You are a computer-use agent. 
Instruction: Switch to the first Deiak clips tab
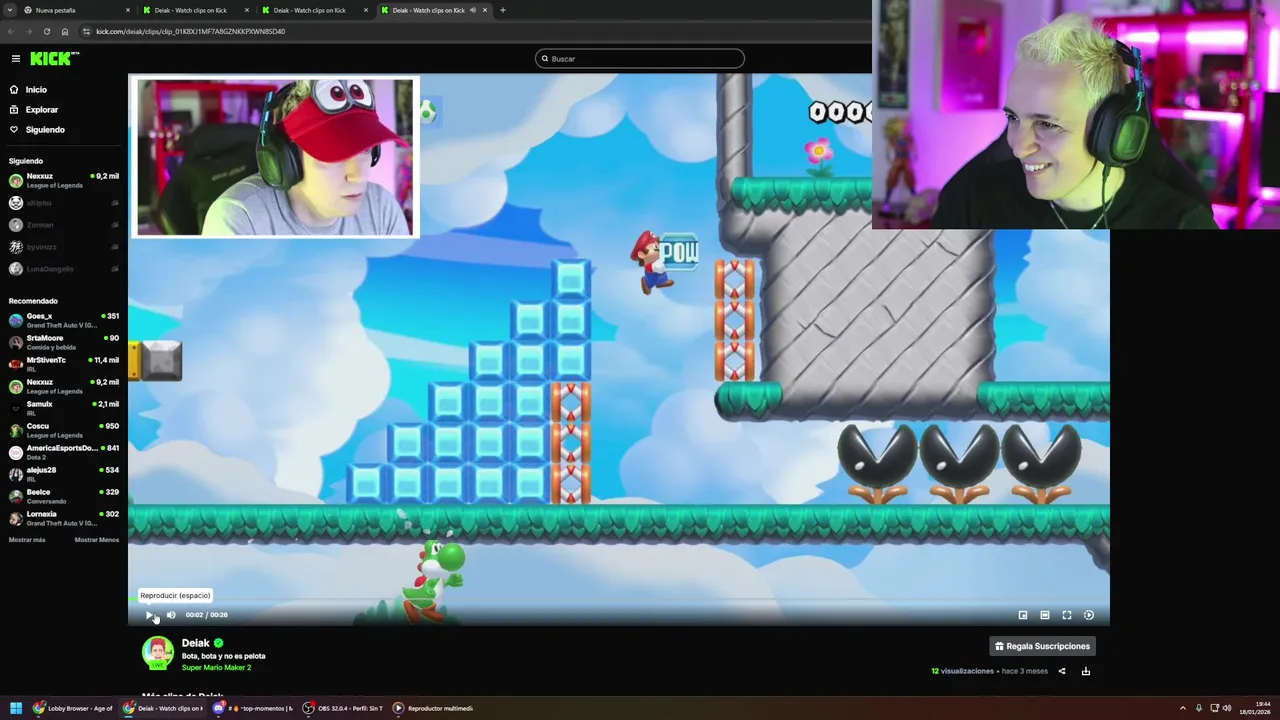(x=195, y=10)
